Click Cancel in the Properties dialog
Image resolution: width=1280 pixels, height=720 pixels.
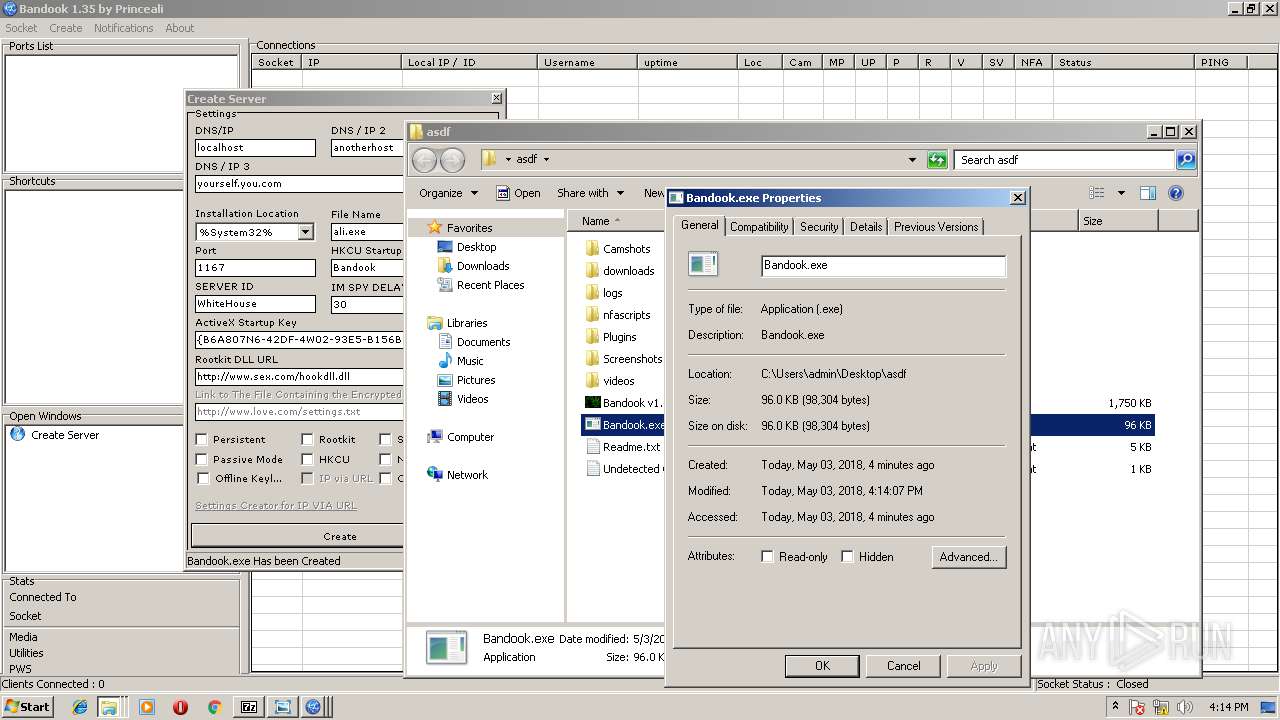tap(903, 666)
